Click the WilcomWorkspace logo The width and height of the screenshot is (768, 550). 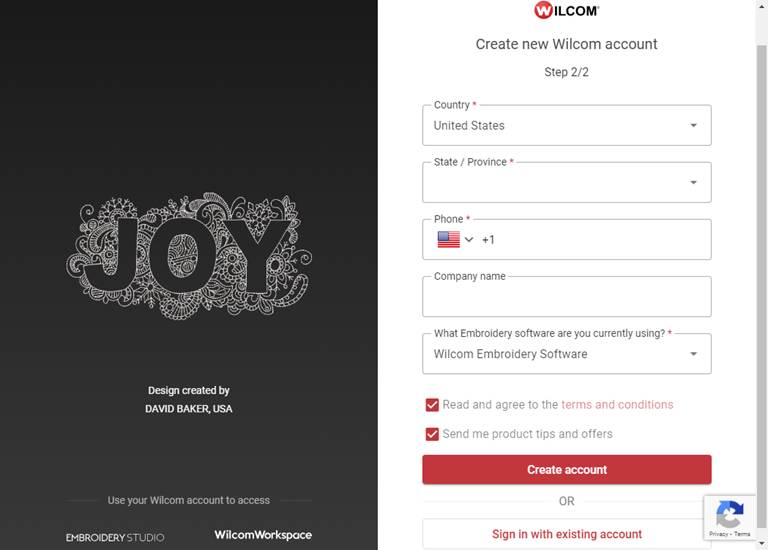coord(263,535)
